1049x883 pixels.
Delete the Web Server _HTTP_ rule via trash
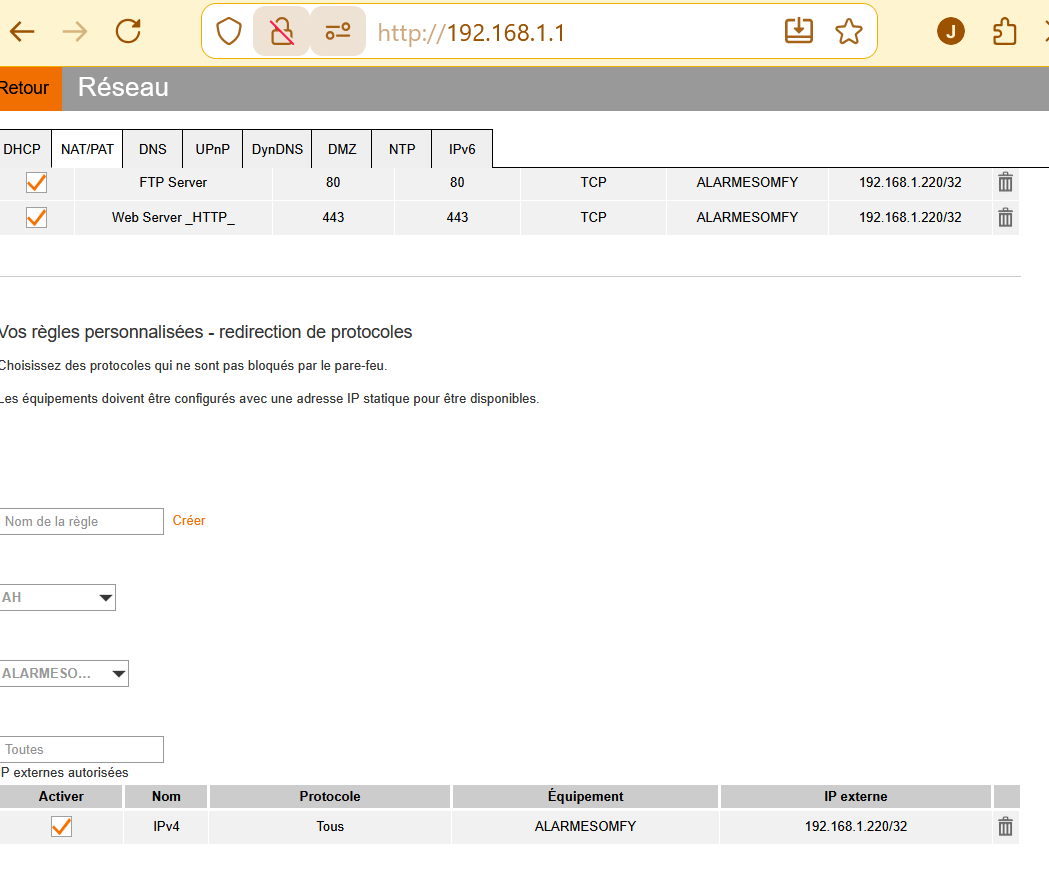point(1005,217)
